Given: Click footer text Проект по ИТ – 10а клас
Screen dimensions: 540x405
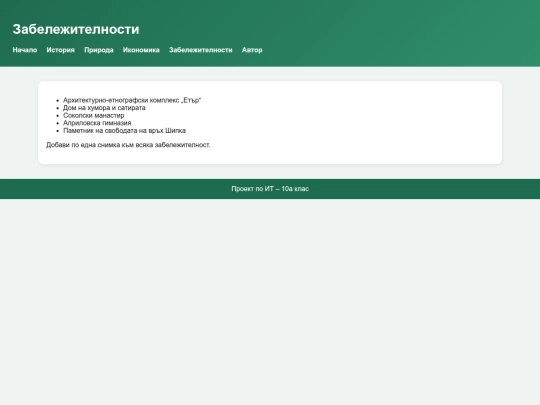Looking at the screenshot, I should click(x=270, y=189).
